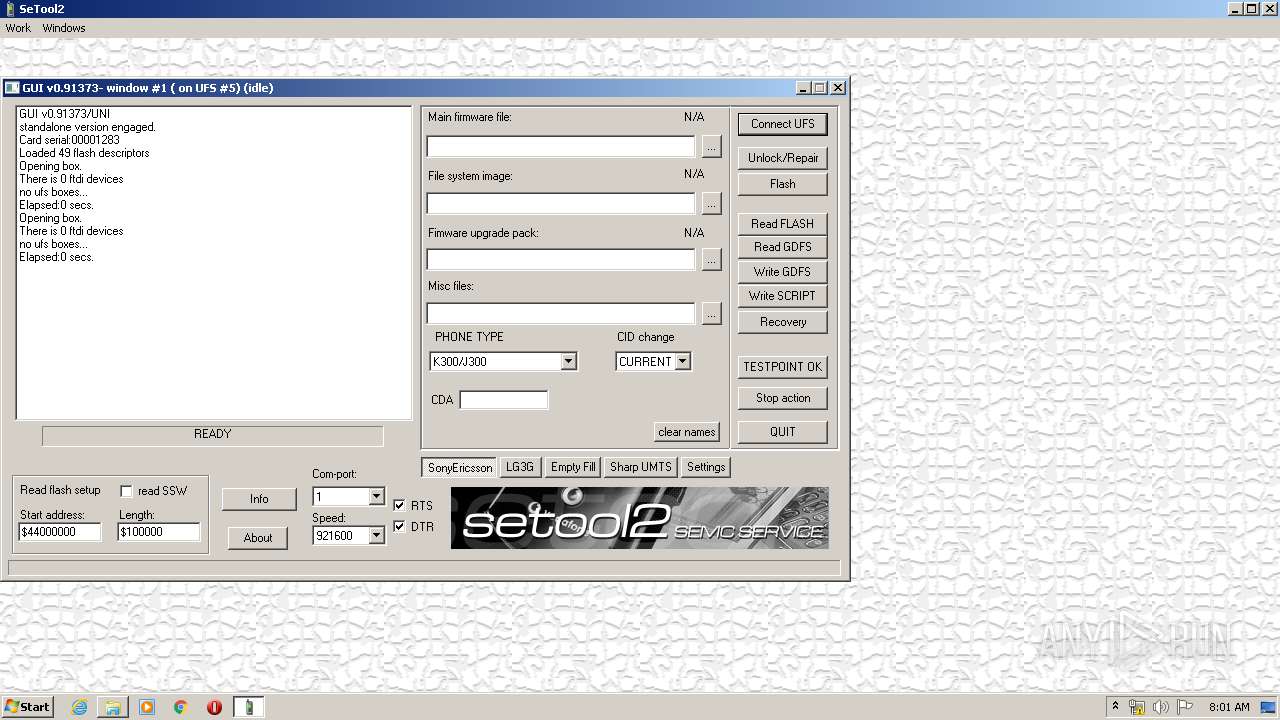Viewport: 1280px width, 720px height.
Task: Expand the Speed dropdown
Action: pyautogui.click(x=376, y=535)
